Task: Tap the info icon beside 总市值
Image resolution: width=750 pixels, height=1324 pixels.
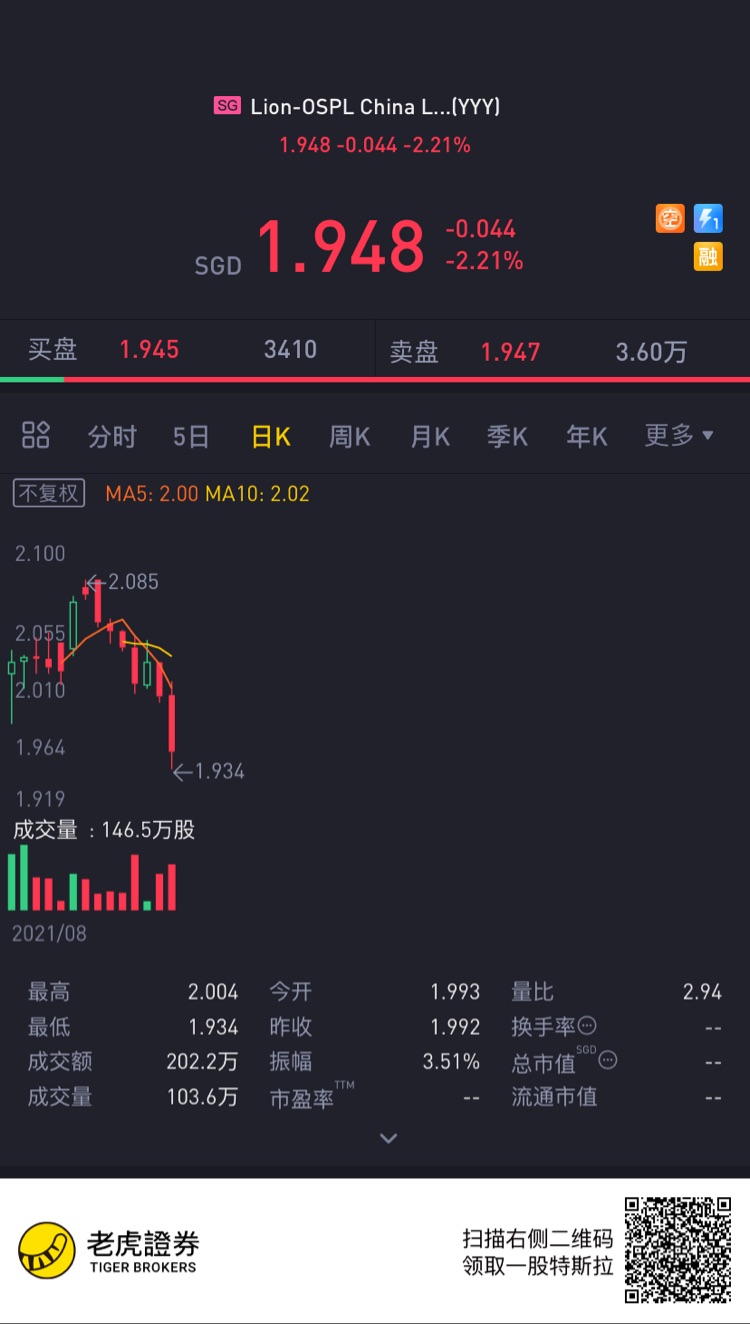Action: [x=607, y=1061]
